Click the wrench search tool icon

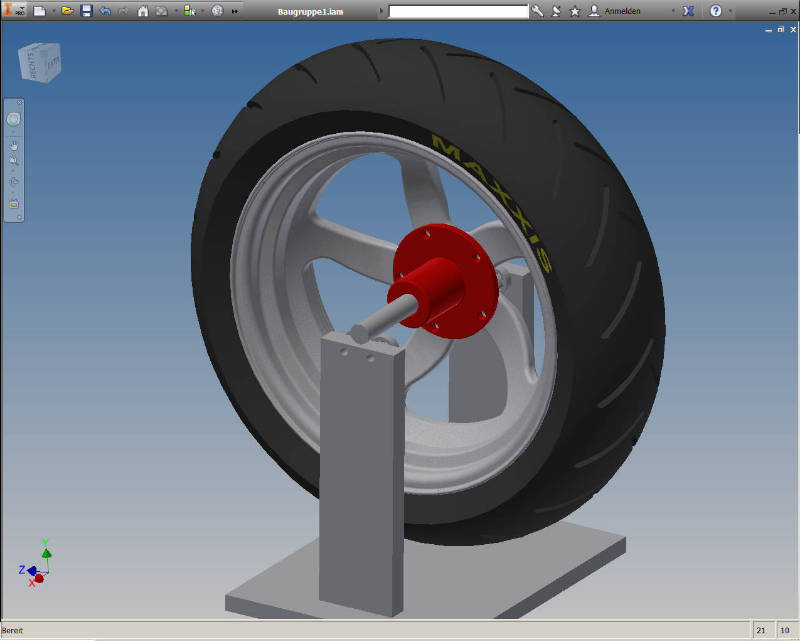(x=537, y=11)
